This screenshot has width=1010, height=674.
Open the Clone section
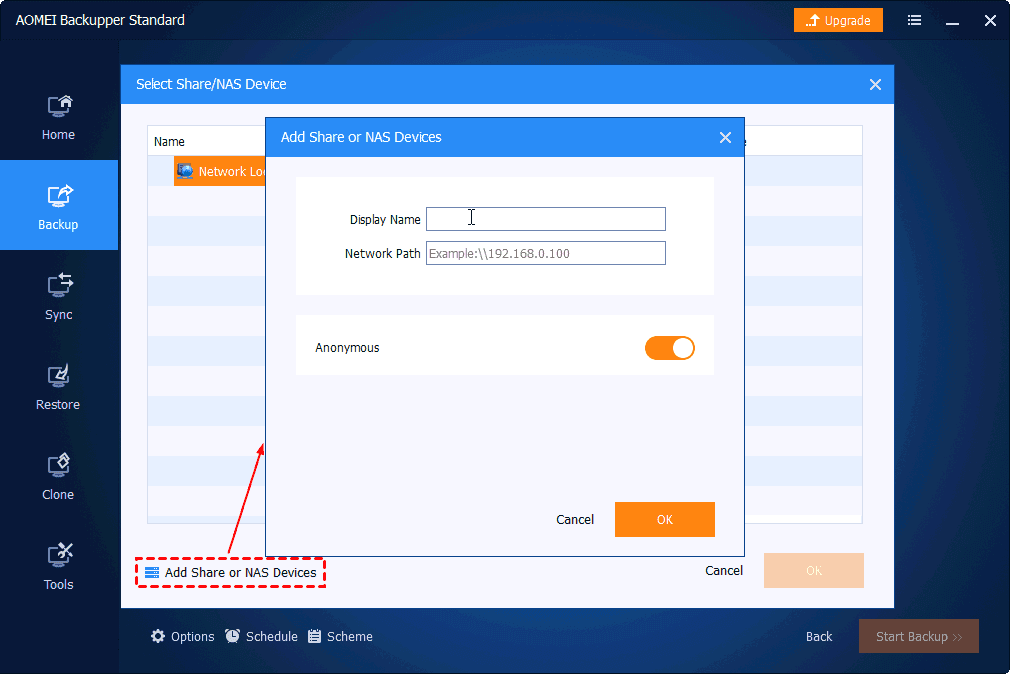tap(59, 477)
